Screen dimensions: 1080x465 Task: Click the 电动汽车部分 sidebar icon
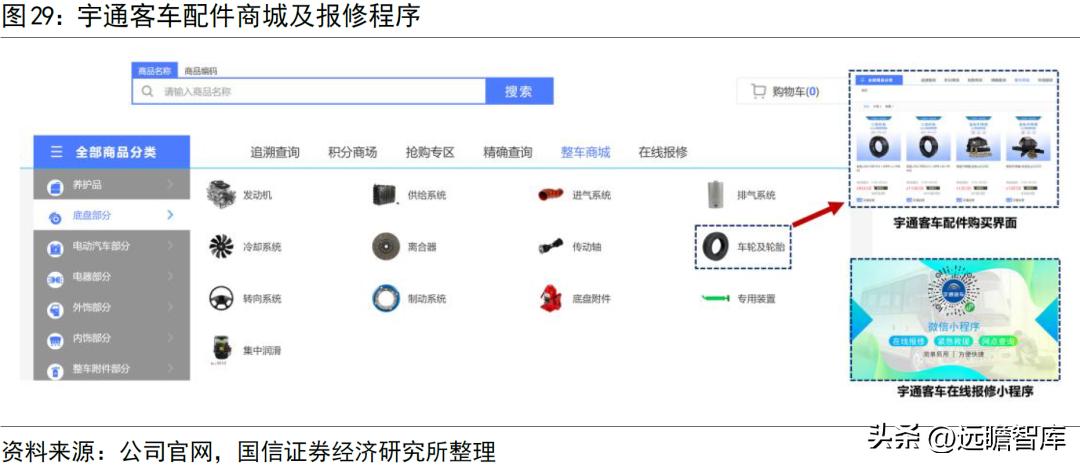tap(54, 248)
